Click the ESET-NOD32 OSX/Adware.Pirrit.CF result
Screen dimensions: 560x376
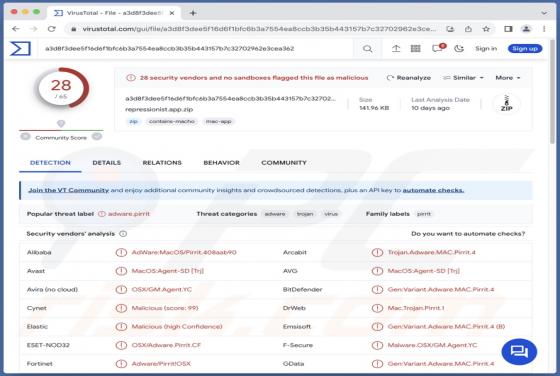166,345
